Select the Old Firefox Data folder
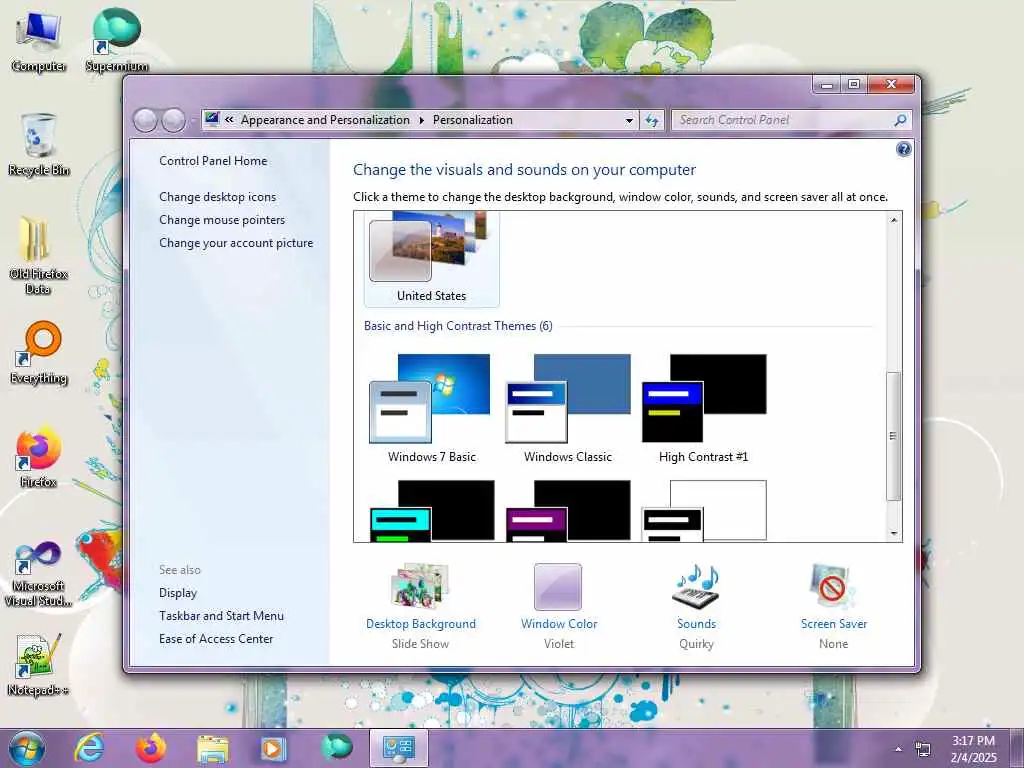This screenshot has height=768, width=1024. 39,255
